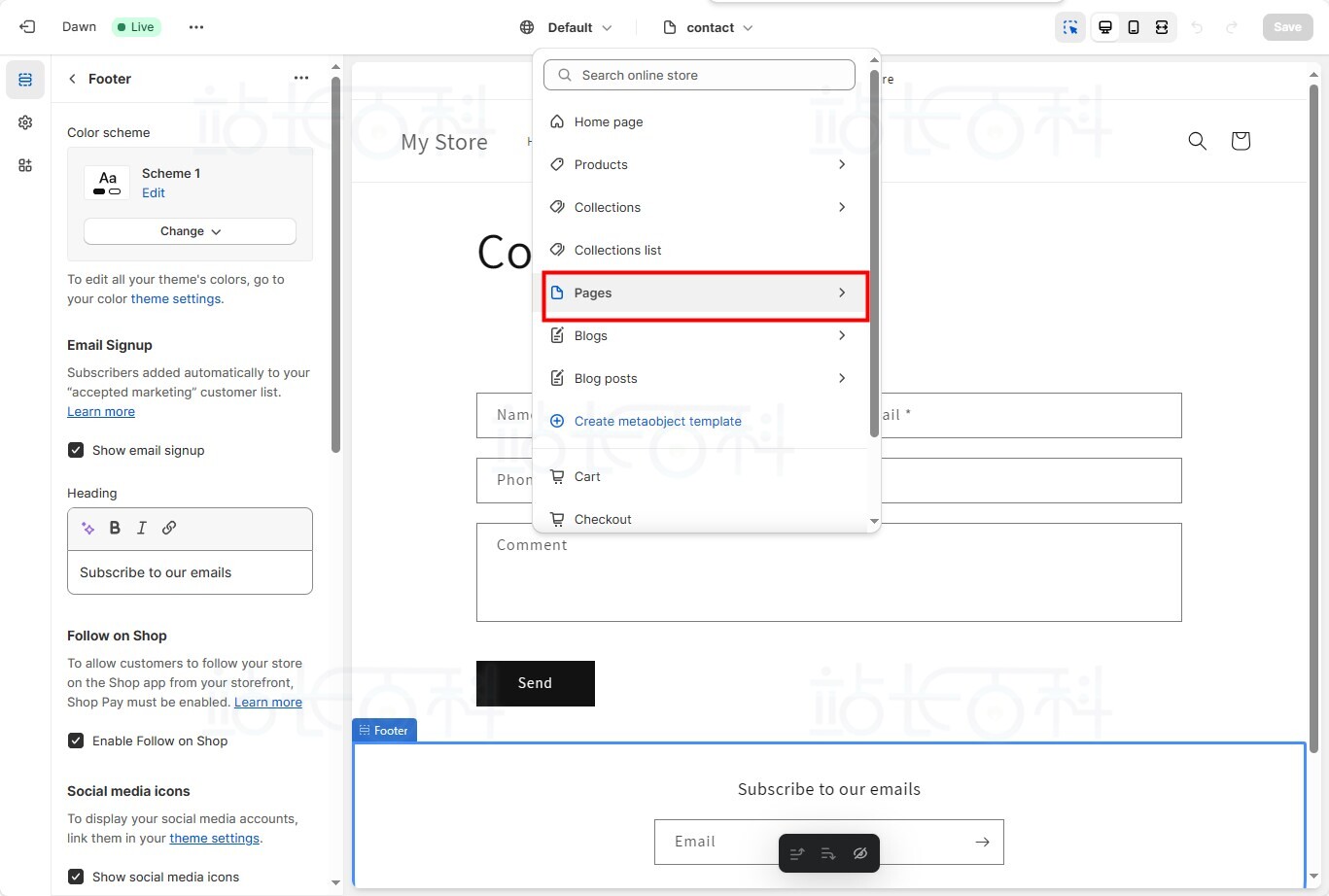This screenshot has width=1329, height=896.
Task: Toggle Show social media icons off
Action: 76,877
